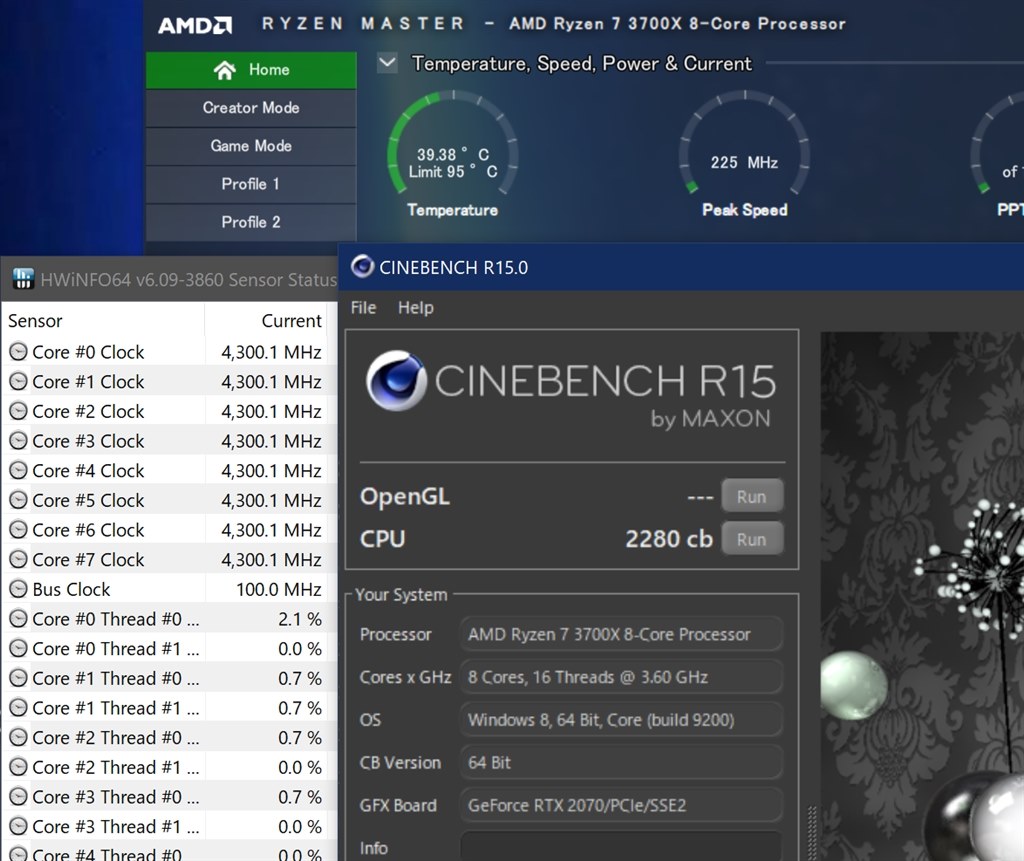Click the Core #1 Clock sensor icon
Screen dimensions: 1024x861
click(x=18, y=382)
